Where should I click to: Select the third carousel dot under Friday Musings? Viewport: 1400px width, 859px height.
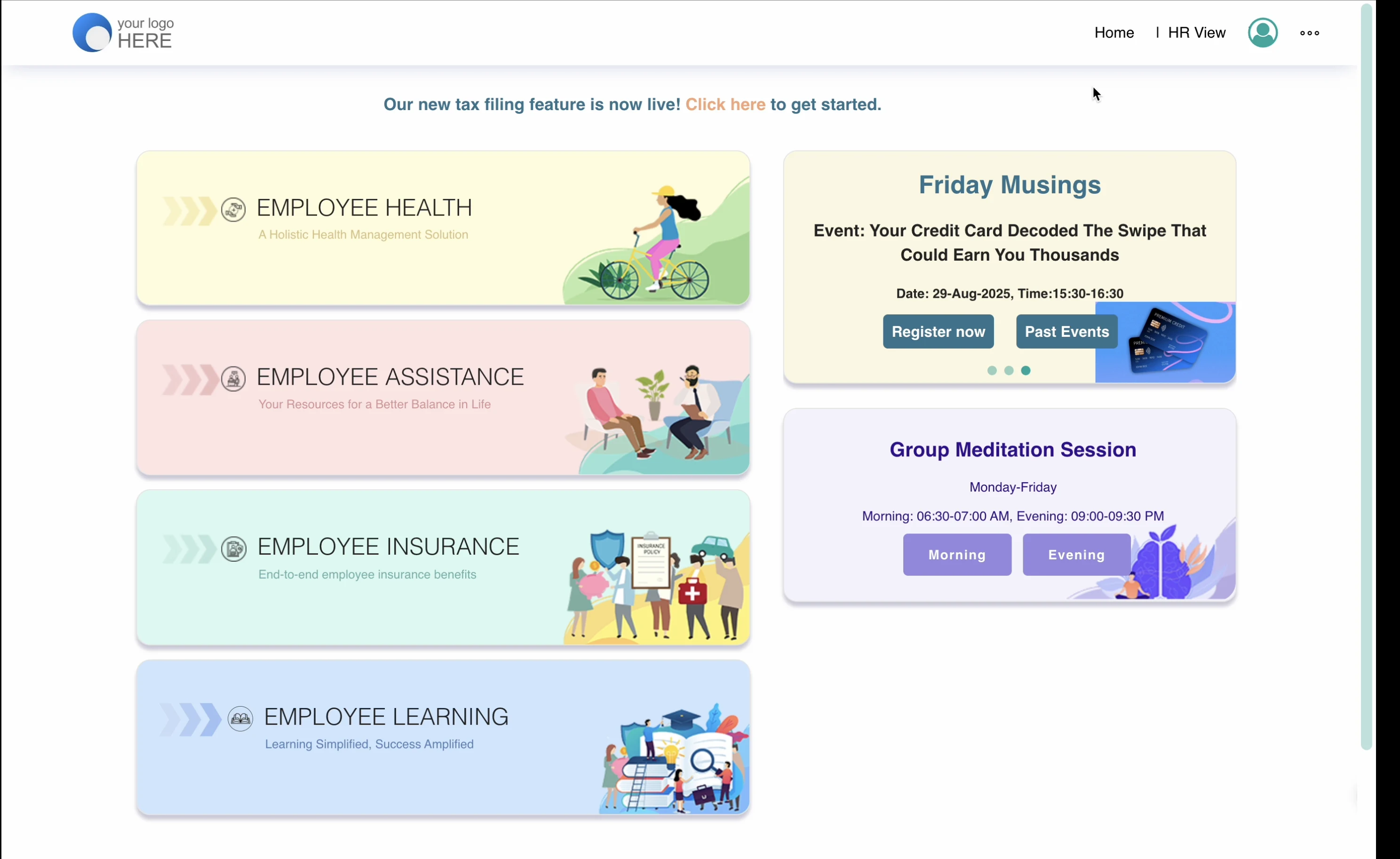1025,370
